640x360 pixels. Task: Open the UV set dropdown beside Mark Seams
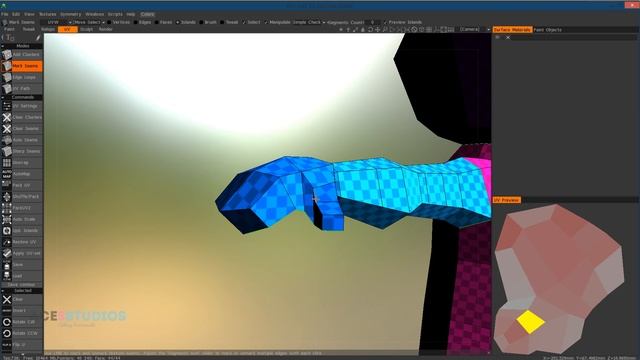pos(56,22)
